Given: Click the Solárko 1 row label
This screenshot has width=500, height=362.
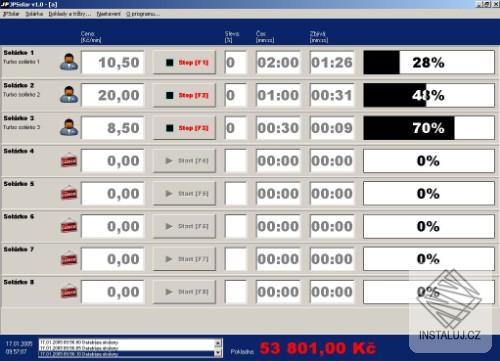Looking at the screenshot, I should (x=19, y=53).
